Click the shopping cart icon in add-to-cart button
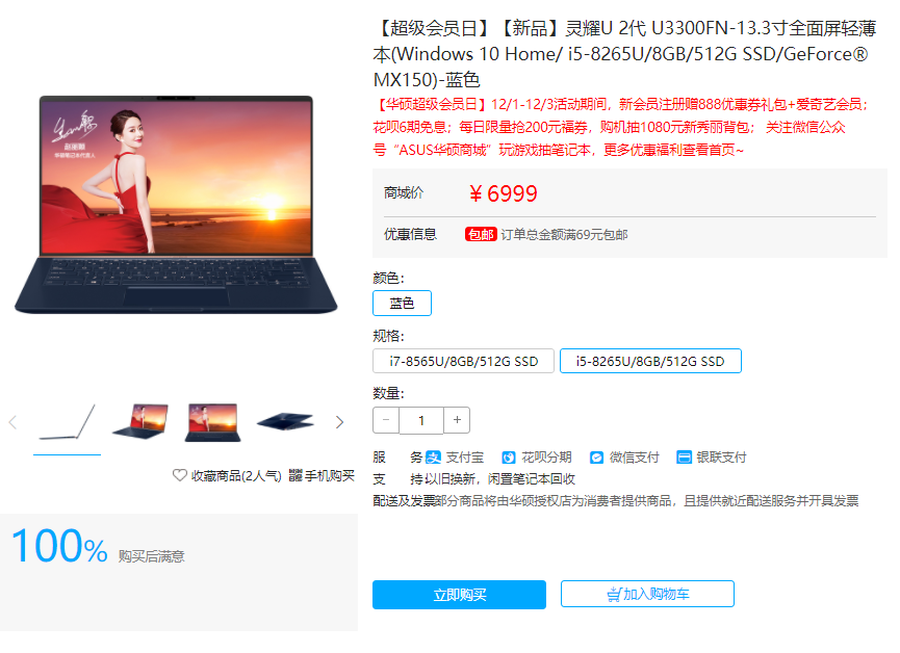This screenshot has width=900, height=653. [x=614, y=594]
